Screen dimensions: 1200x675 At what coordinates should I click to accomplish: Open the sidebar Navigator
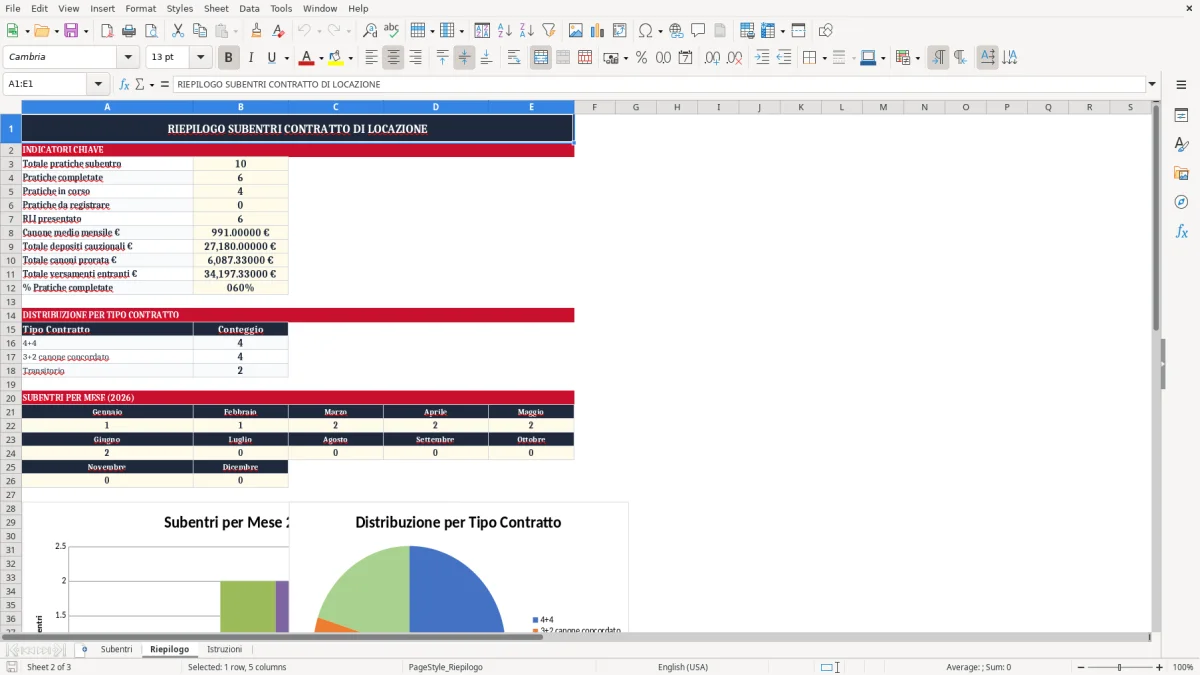coord(1181,202)
